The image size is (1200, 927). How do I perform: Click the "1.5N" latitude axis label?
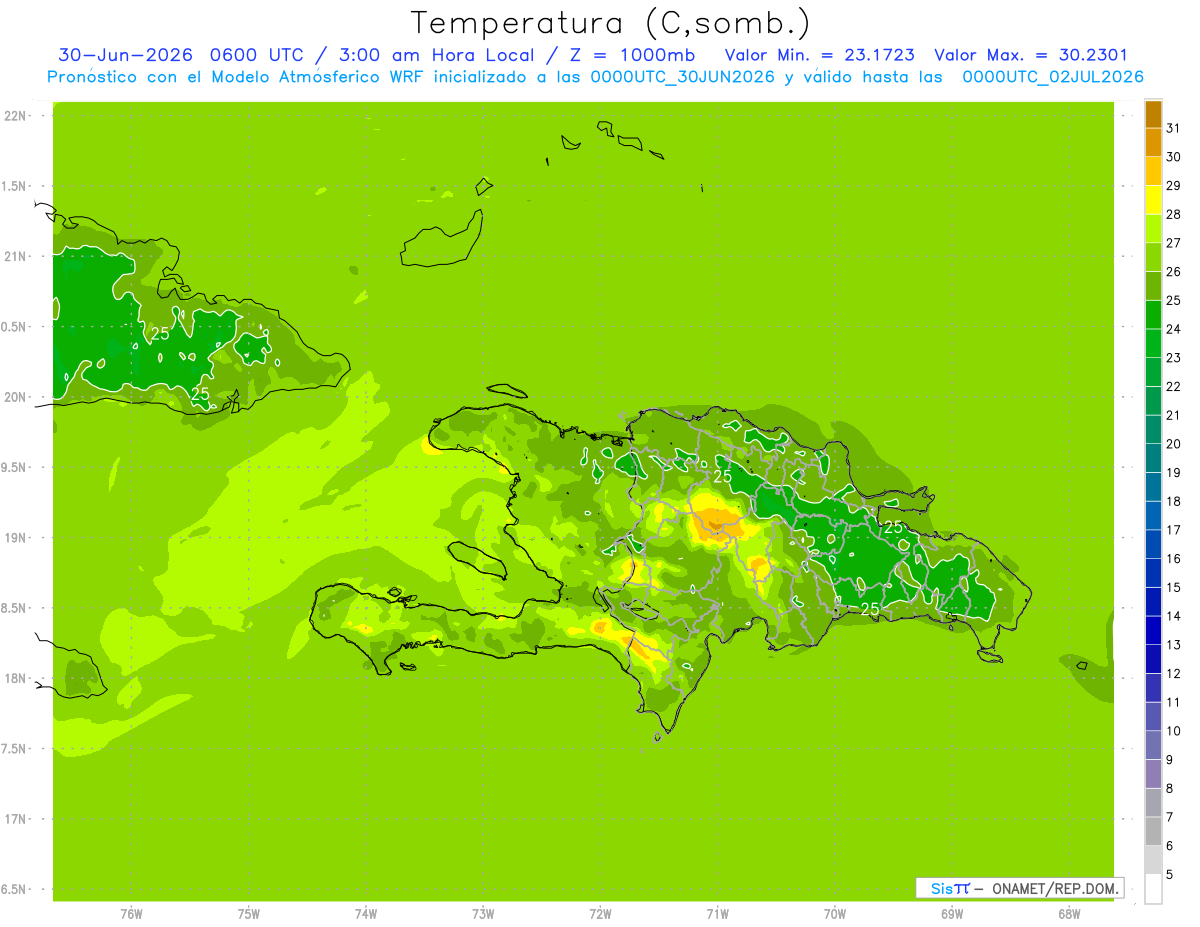[15, 186]
